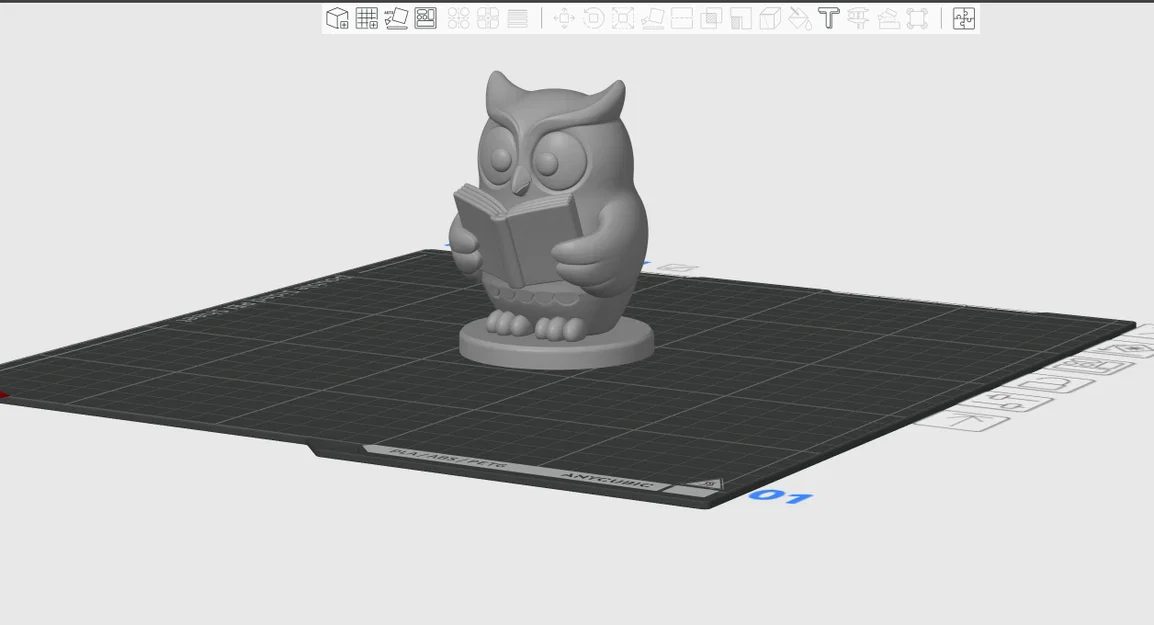Click the ANYCUBIC label on the plate edge
The height and width of the screenshot is (625, 1154).
[606, 480]
